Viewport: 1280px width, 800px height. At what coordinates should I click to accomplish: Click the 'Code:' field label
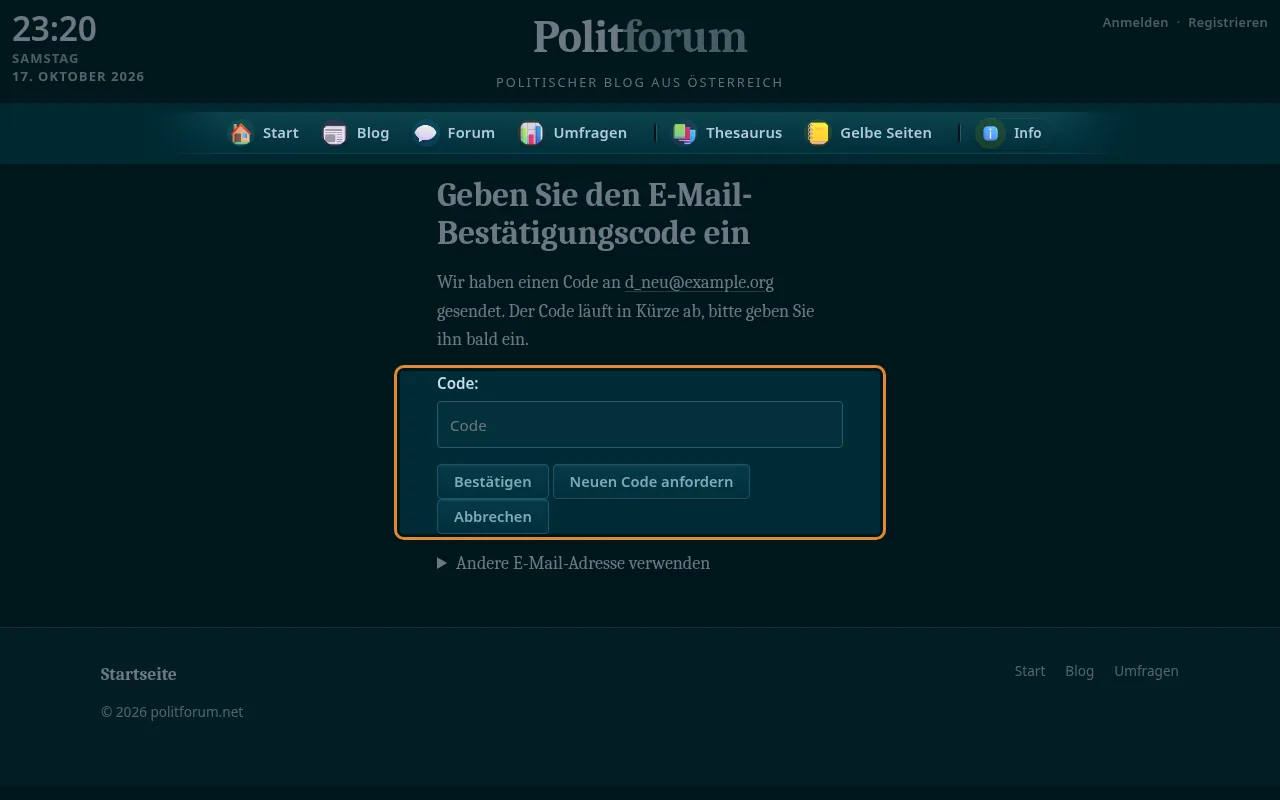(458, 383)
